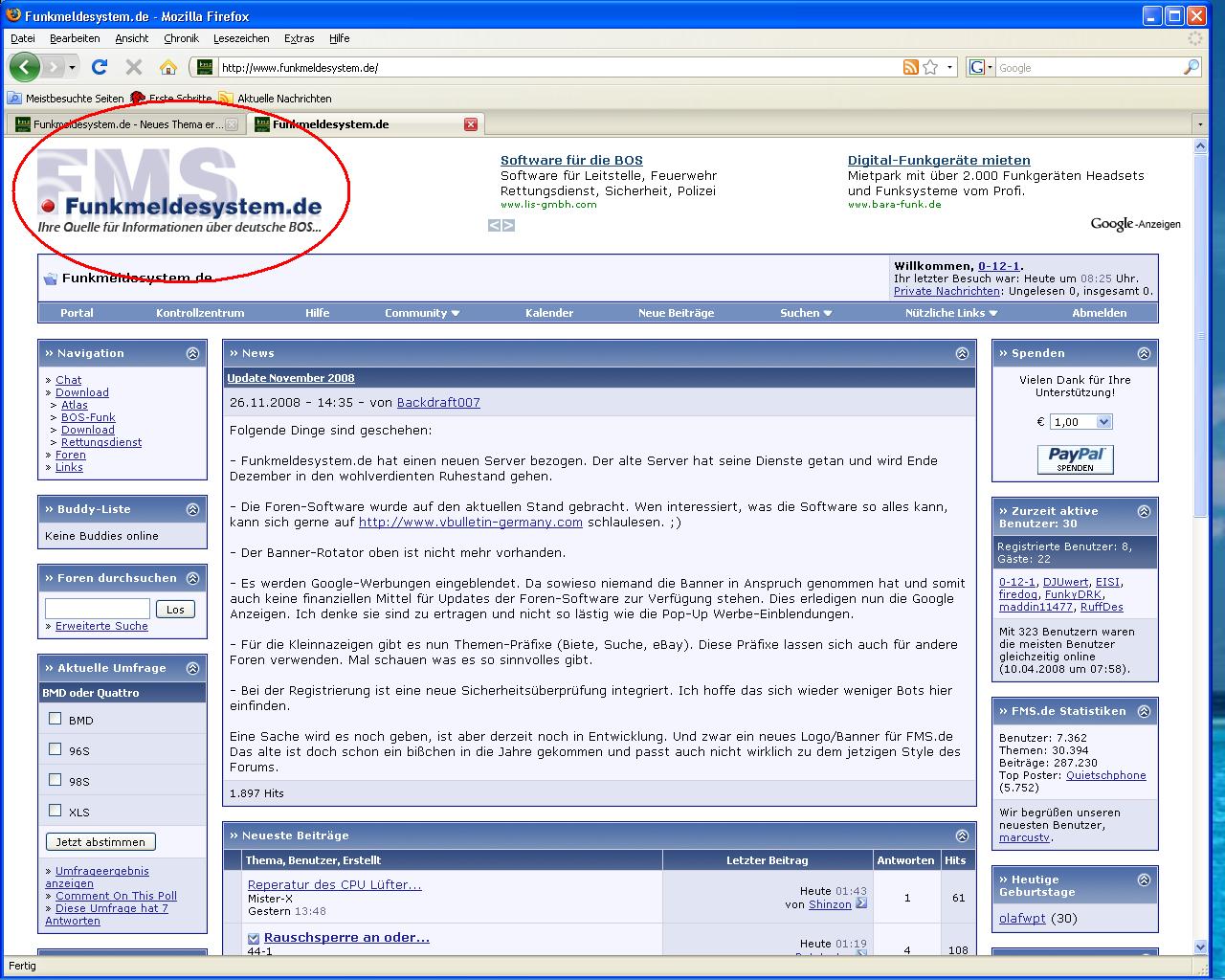Collapse the Heutige Geburtstage panel
This screenshot has height=980, width=1225.
[x=1144, y=880]
